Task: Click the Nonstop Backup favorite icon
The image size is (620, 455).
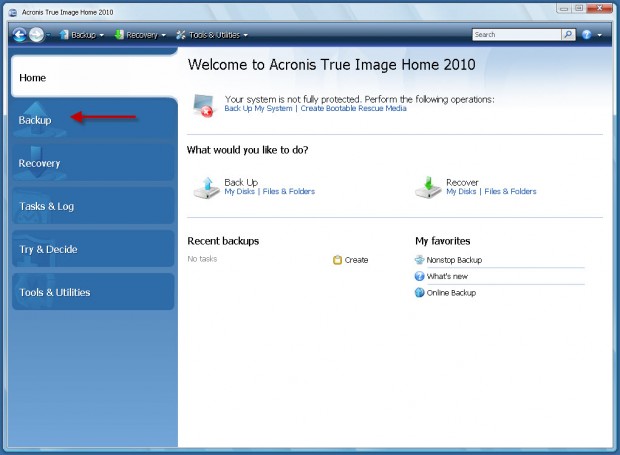Action: click(x=420, y=260)
